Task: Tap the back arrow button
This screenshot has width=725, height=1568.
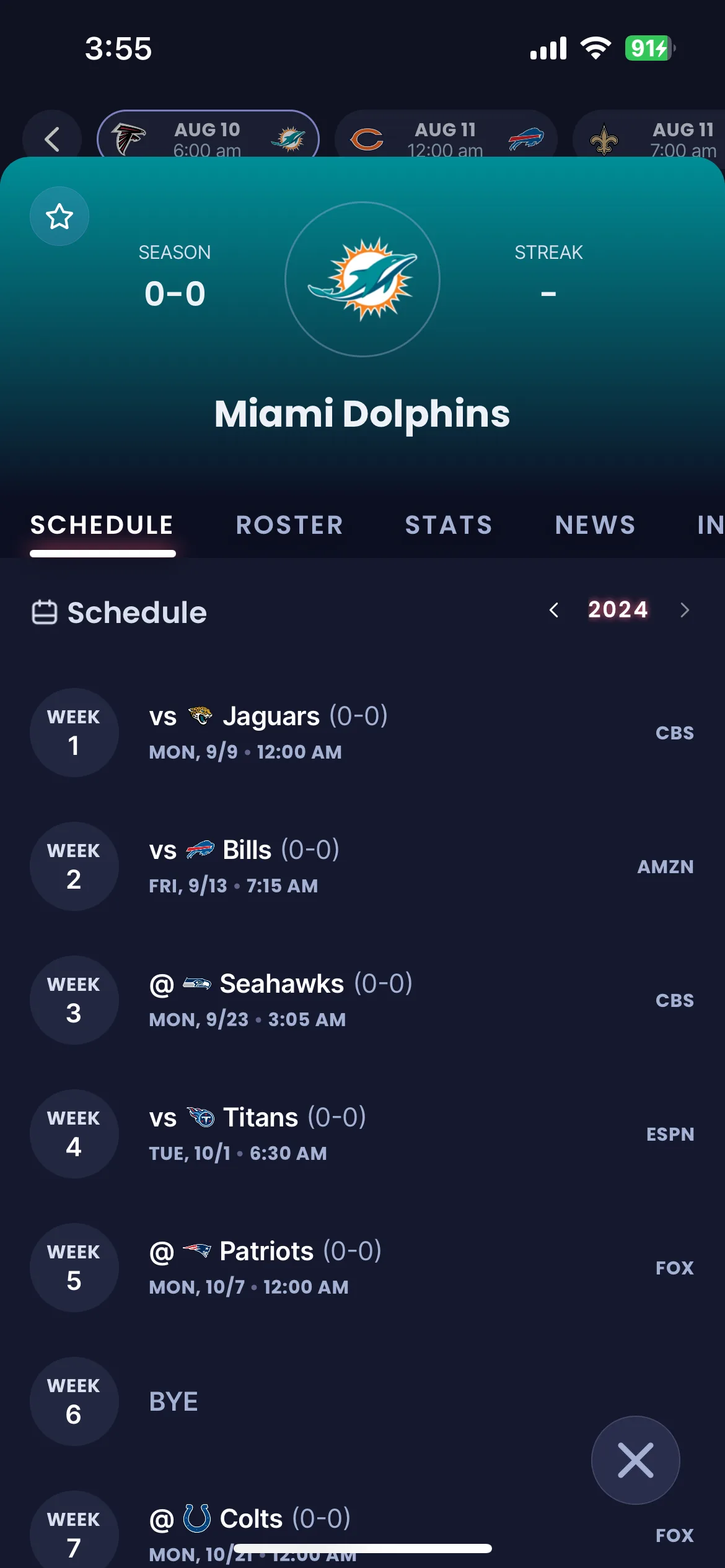Action: coord(52,139)
